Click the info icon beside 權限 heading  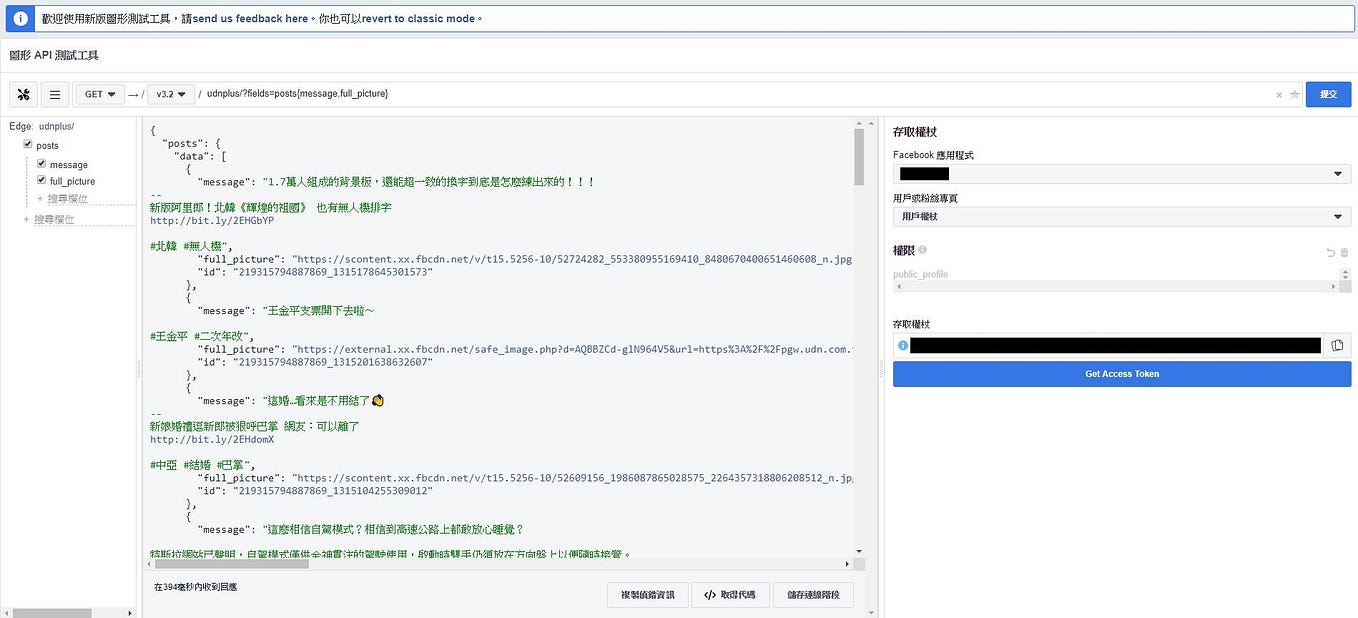point(921,250)
